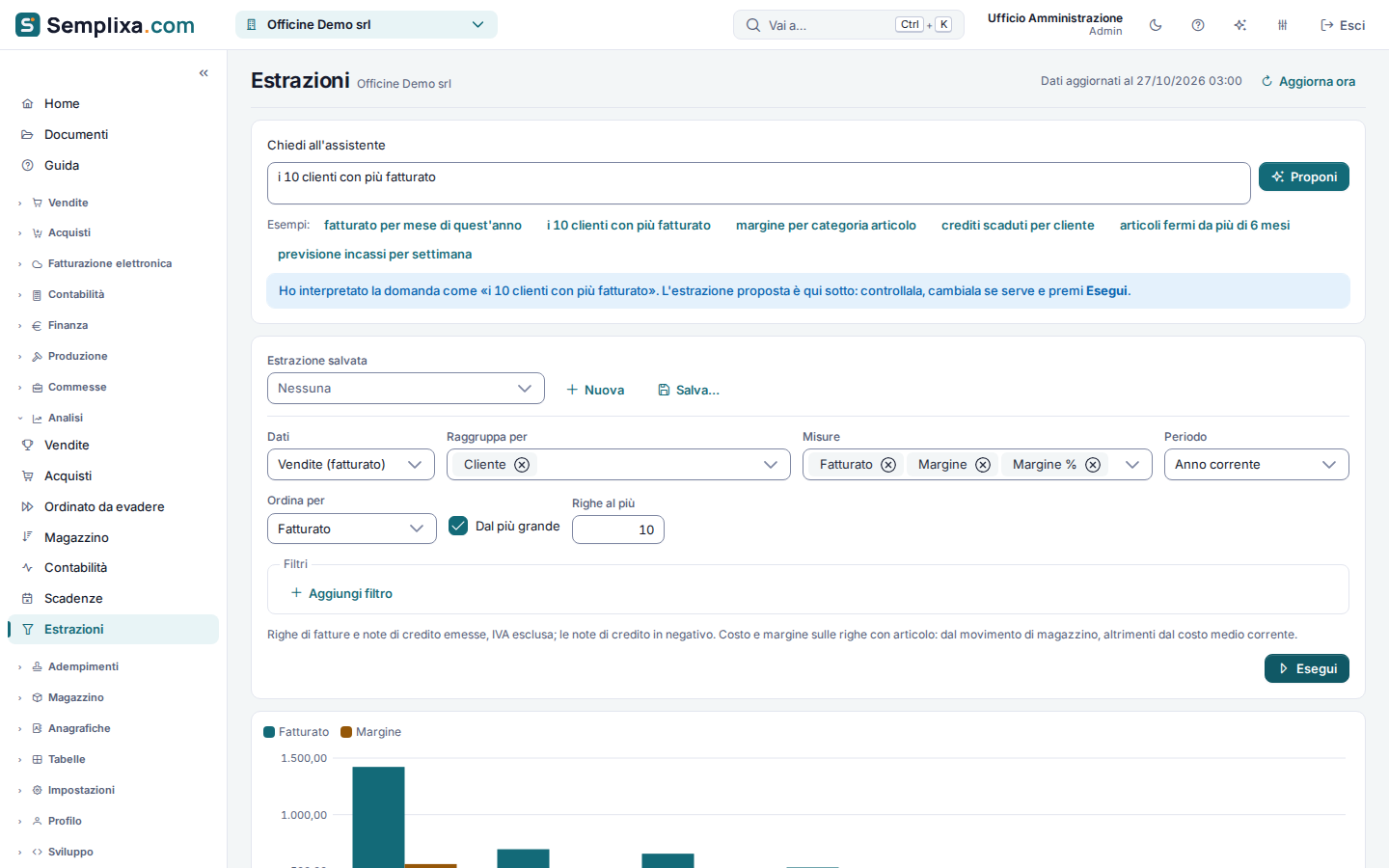Expand the Misure dropdown arrow

[x=1132, y=465]
